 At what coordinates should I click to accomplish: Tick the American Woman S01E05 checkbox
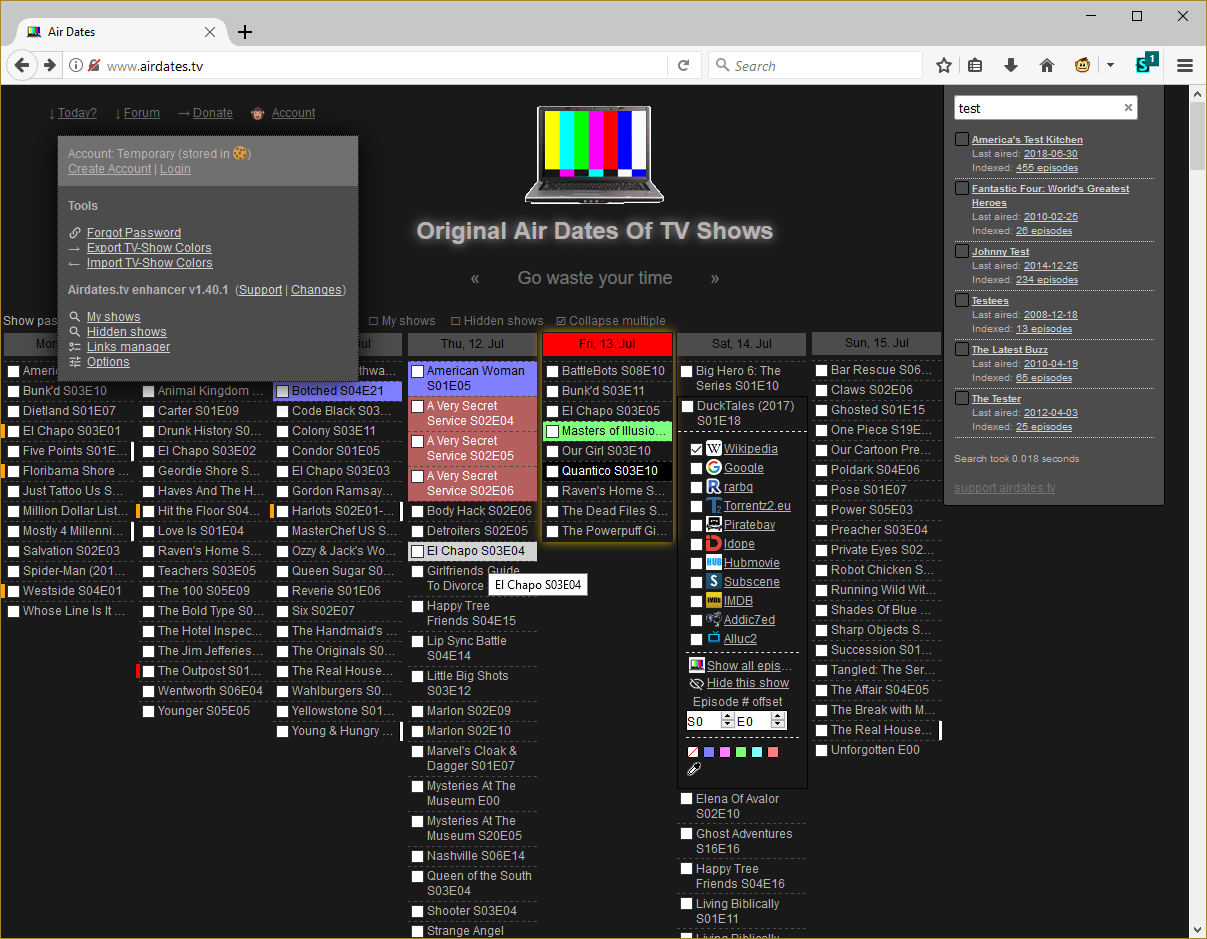pos(418,372)
